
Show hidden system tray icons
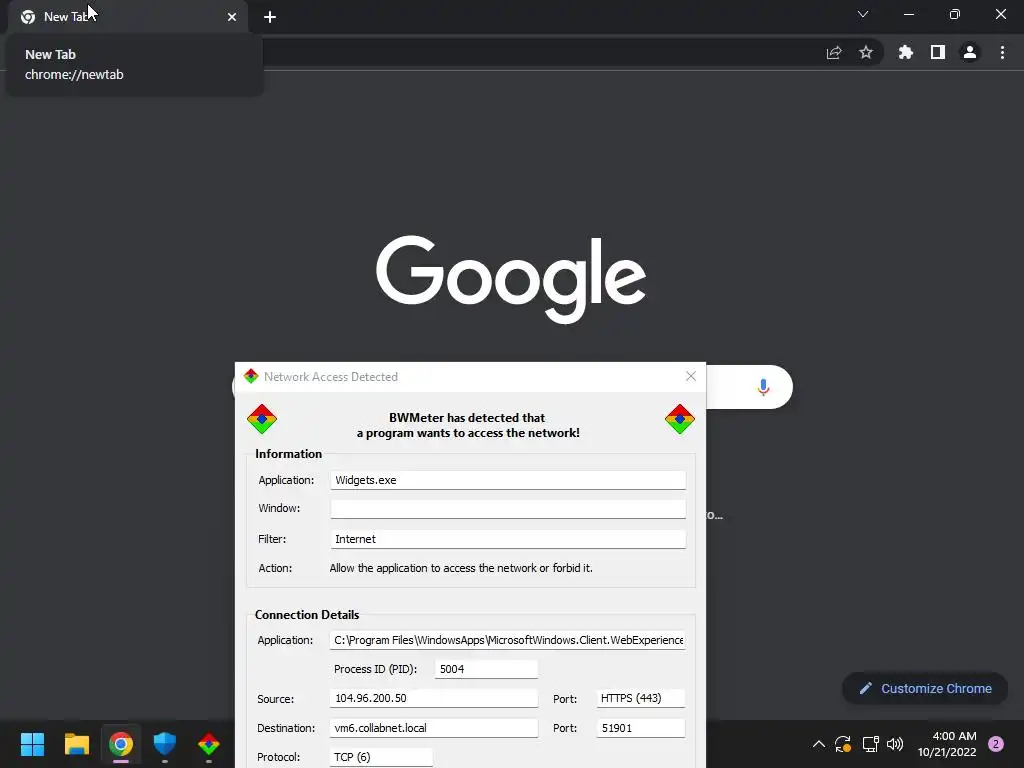(x=818, y=744)
